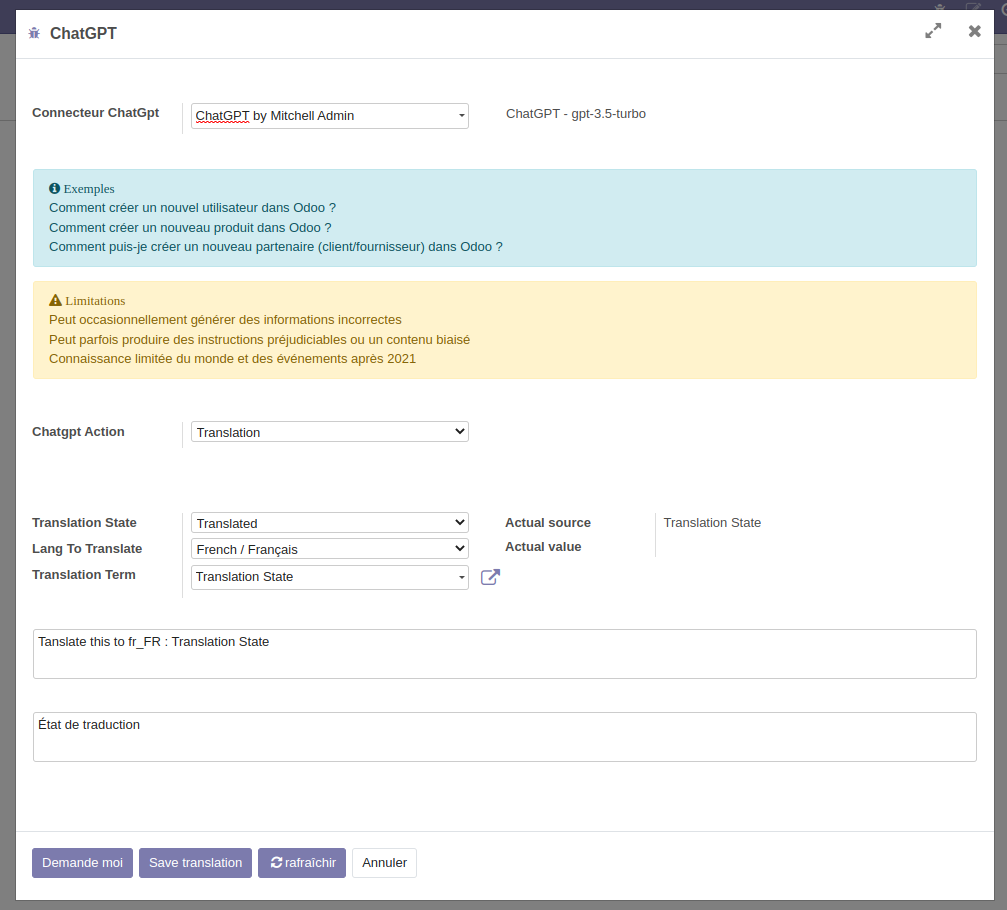Click the Limitations heading text
The image size is (1007, 910).
click(x=95, y=301)
